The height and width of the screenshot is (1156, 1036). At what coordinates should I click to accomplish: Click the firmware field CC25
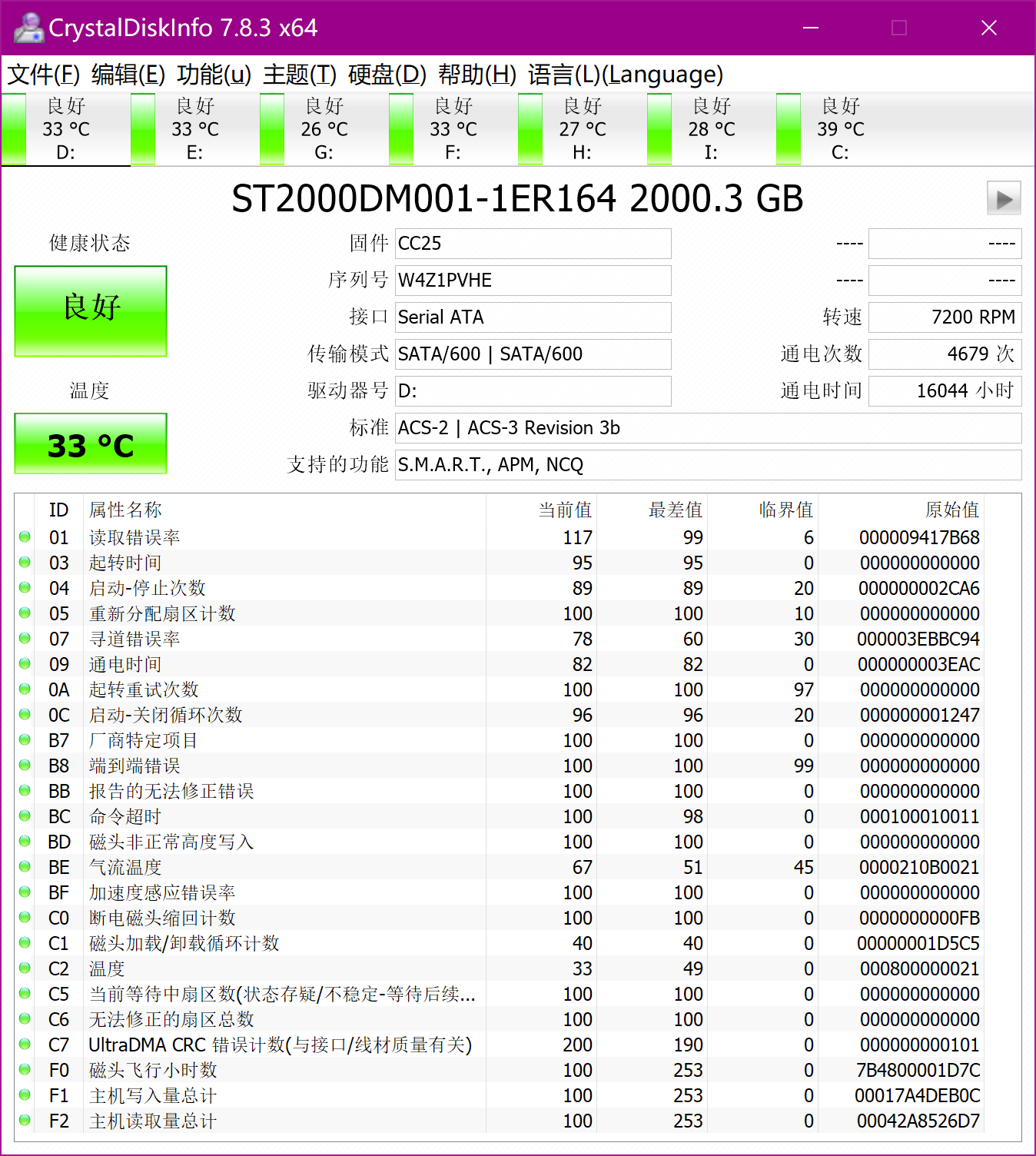click(533, 244)
